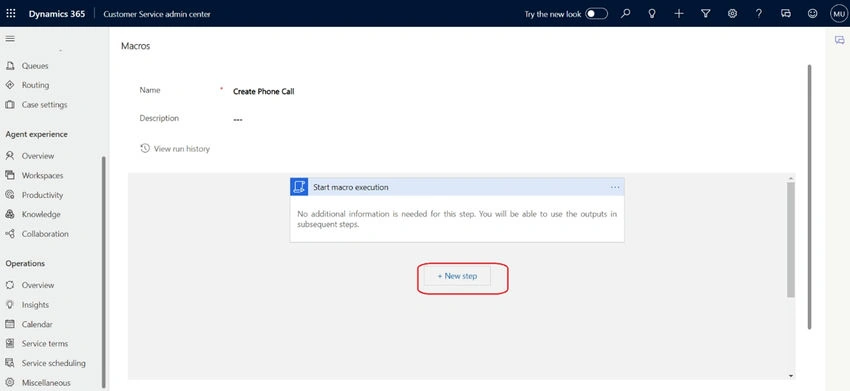
Task: Open the Dynamics 365 app launcher waffle
Action: (11, 14)
